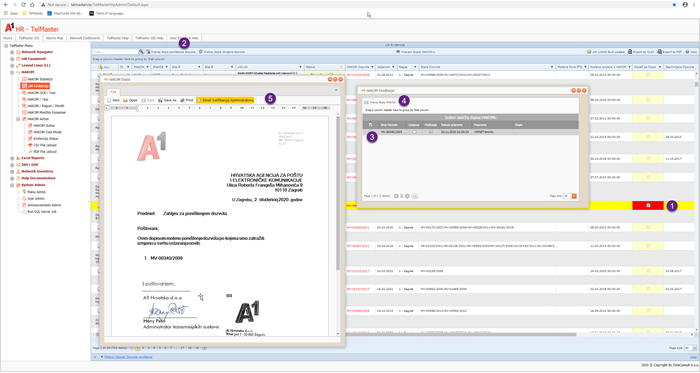This screenshot has width=700, height=373.
Task: Open the Page size dropdown in Poništenje window
Action: click(x=574, y=196)
